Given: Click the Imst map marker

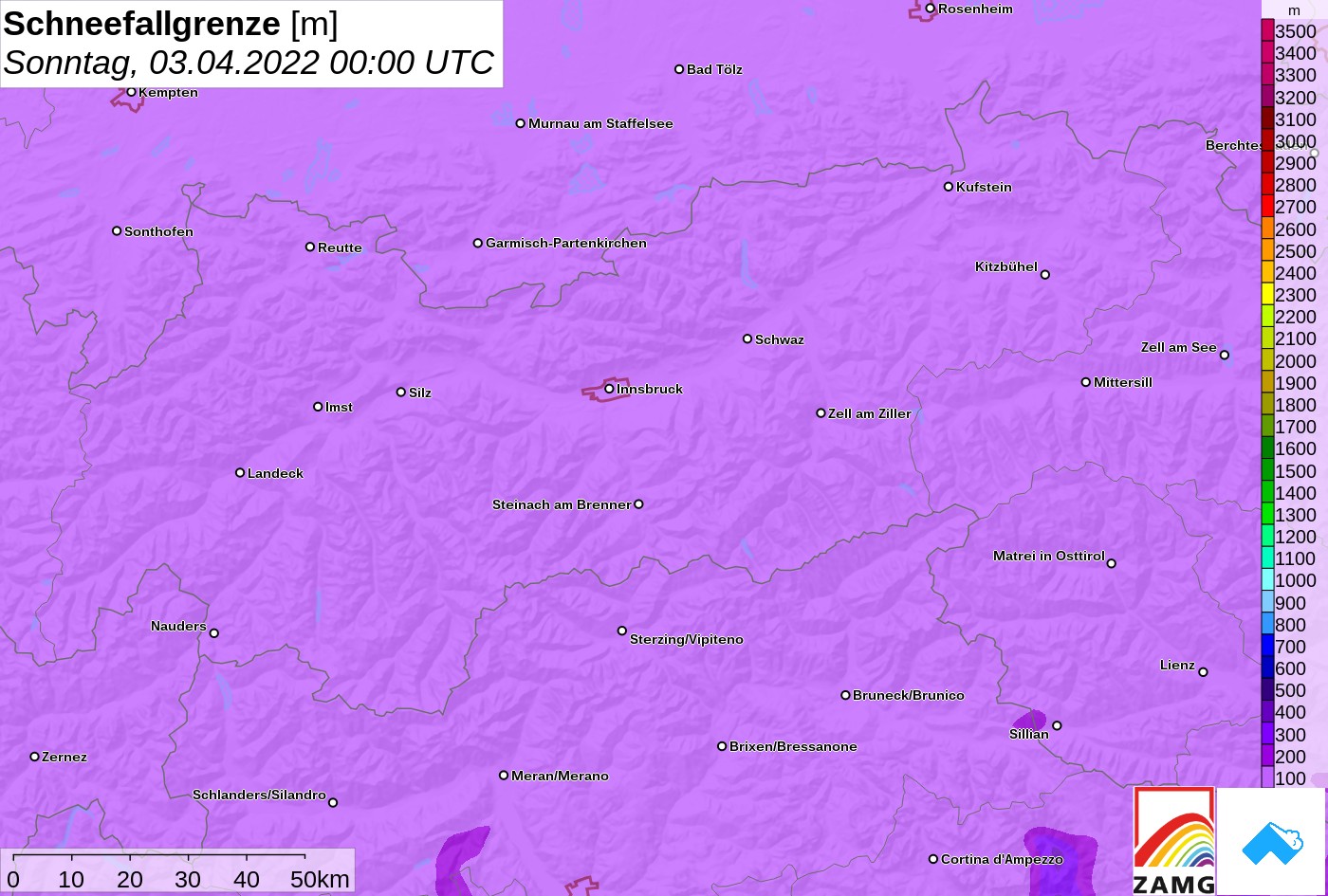Looking at the screenshot, I should [318, 407].
